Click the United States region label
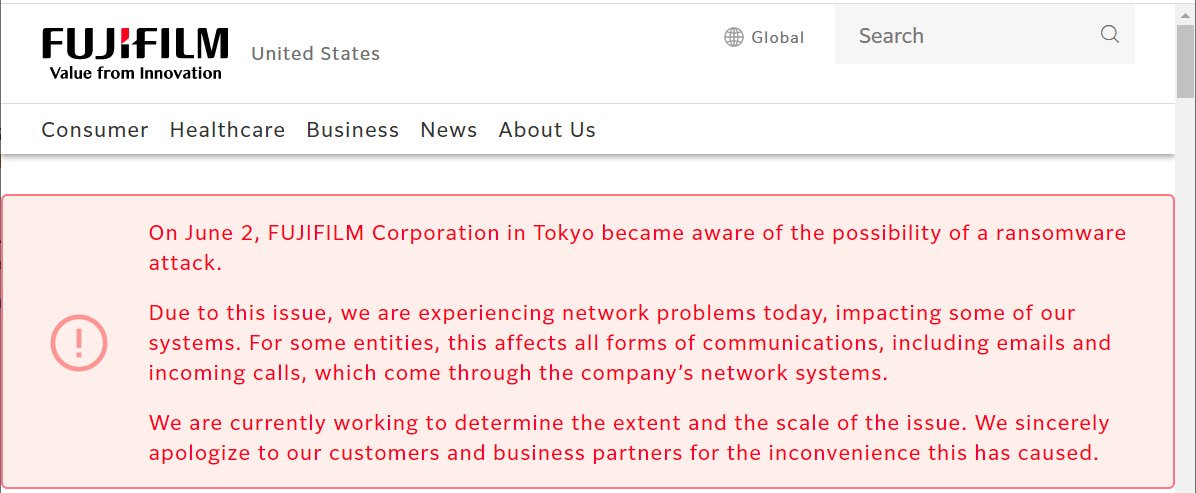 tap(315, 54)
